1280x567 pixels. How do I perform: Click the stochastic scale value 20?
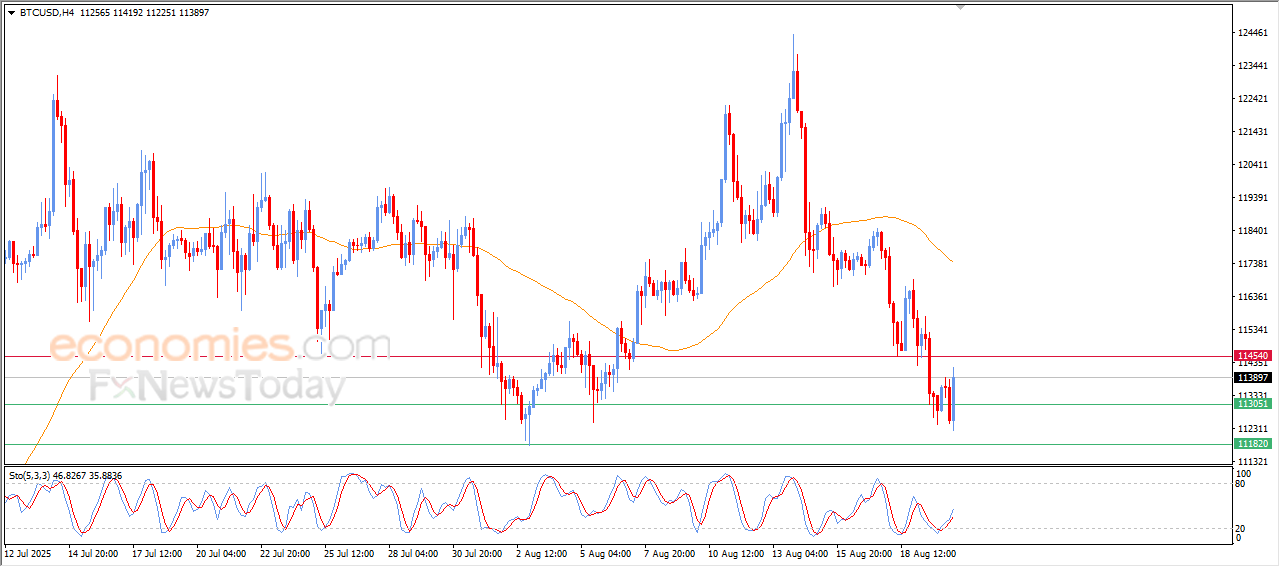(x=1241, y=528)
